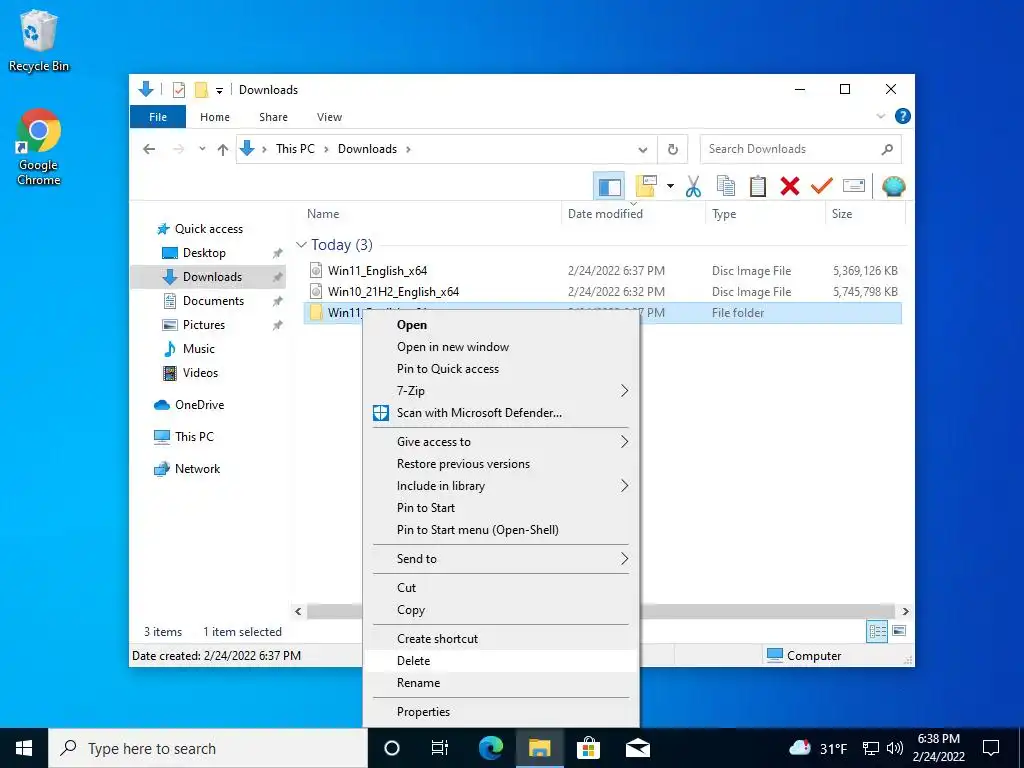This screenshot has height=768, width=1024.
Task: Click the Cortana circle taskbar icon
Action: [x=391, y=748]
